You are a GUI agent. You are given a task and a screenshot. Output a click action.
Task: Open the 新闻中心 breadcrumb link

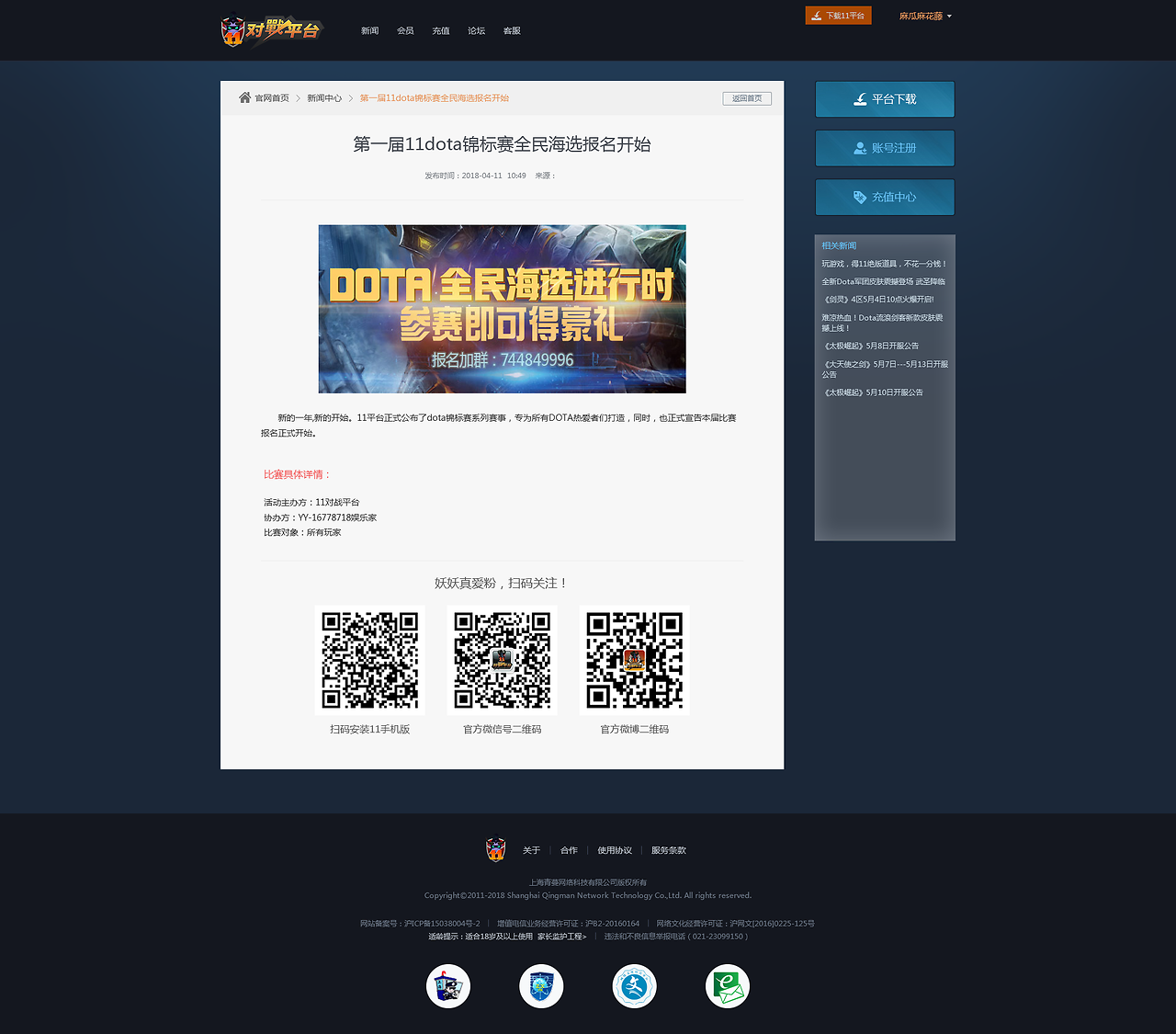(x=324, y=98)
